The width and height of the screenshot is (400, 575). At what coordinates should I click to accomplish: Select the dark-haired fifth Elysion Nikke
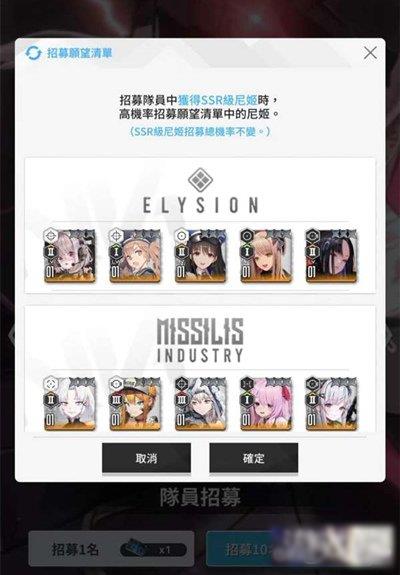(x=331, y=256)
